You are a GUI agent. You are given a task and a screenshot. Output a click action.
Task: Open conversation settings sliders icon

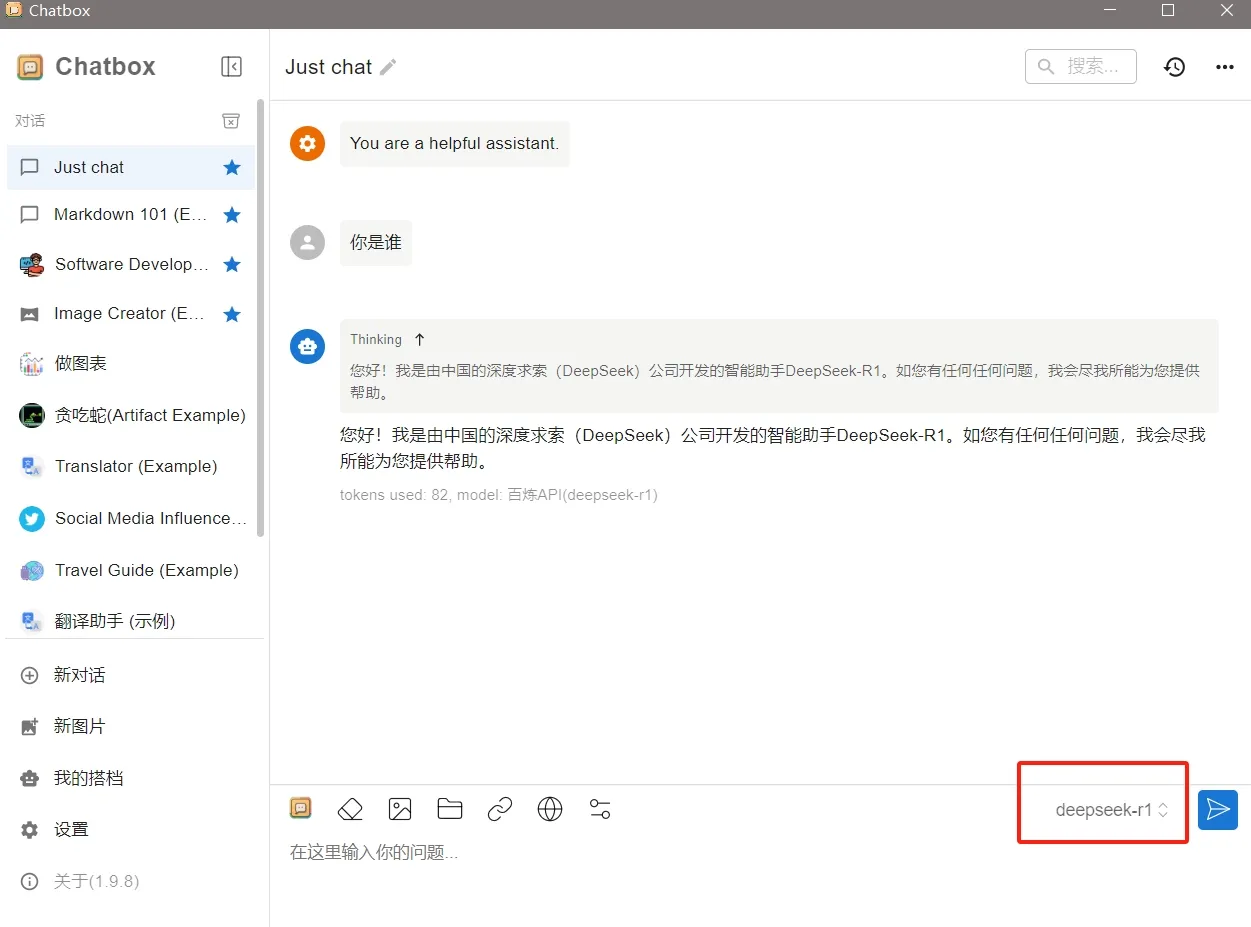point(600,809)
